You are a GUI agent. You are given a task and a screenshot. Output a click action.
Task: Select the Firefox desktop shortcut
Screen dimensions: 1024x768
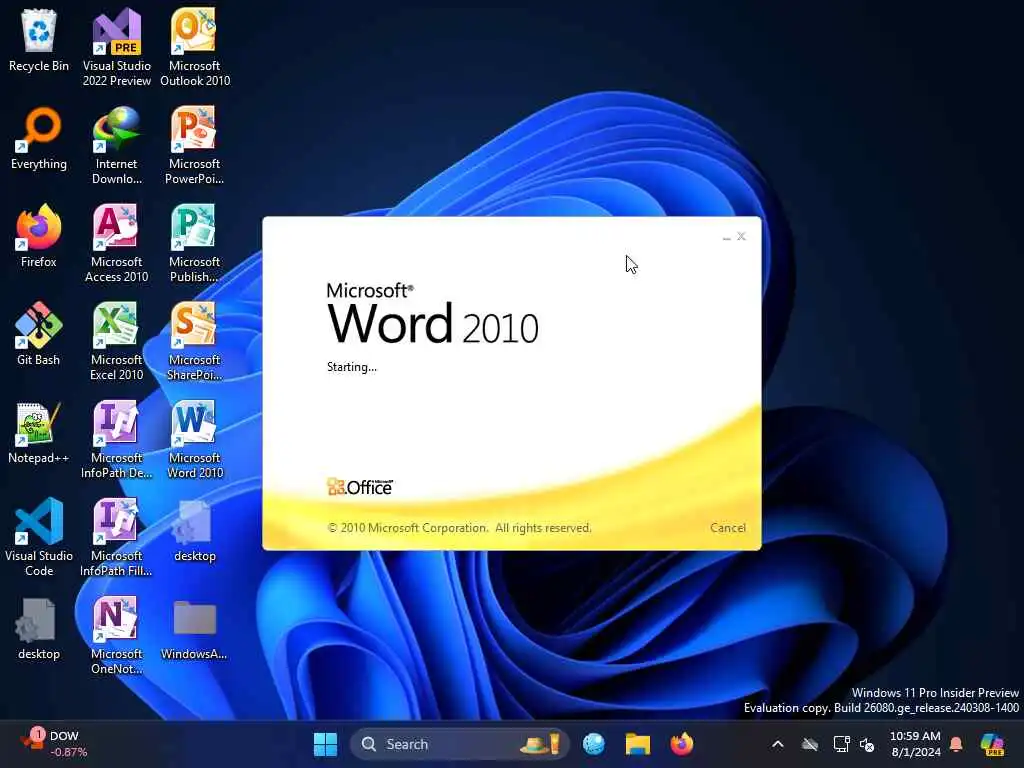(x=39, y=236)
